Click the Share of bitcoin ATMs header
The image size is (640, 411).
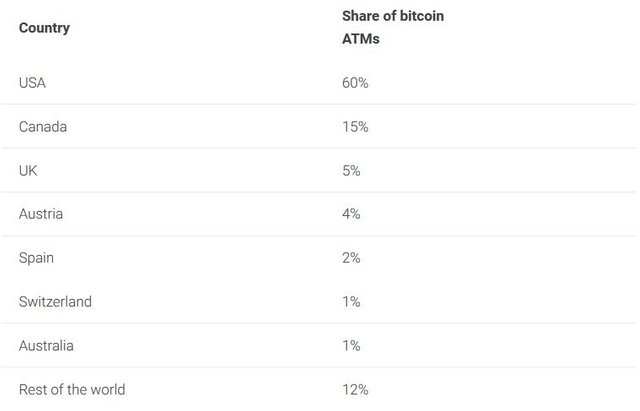point(393,28)
